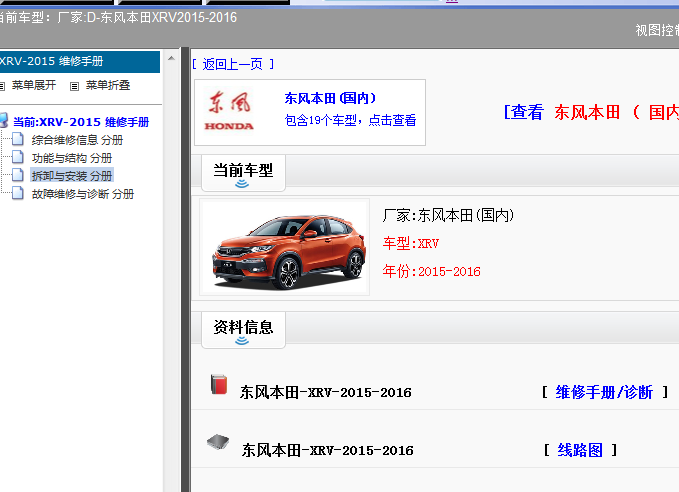Viewport: 679px width, 492px height.
Task: Click the 查看 东风本田 (国内 link
Action: click(591, 112)
